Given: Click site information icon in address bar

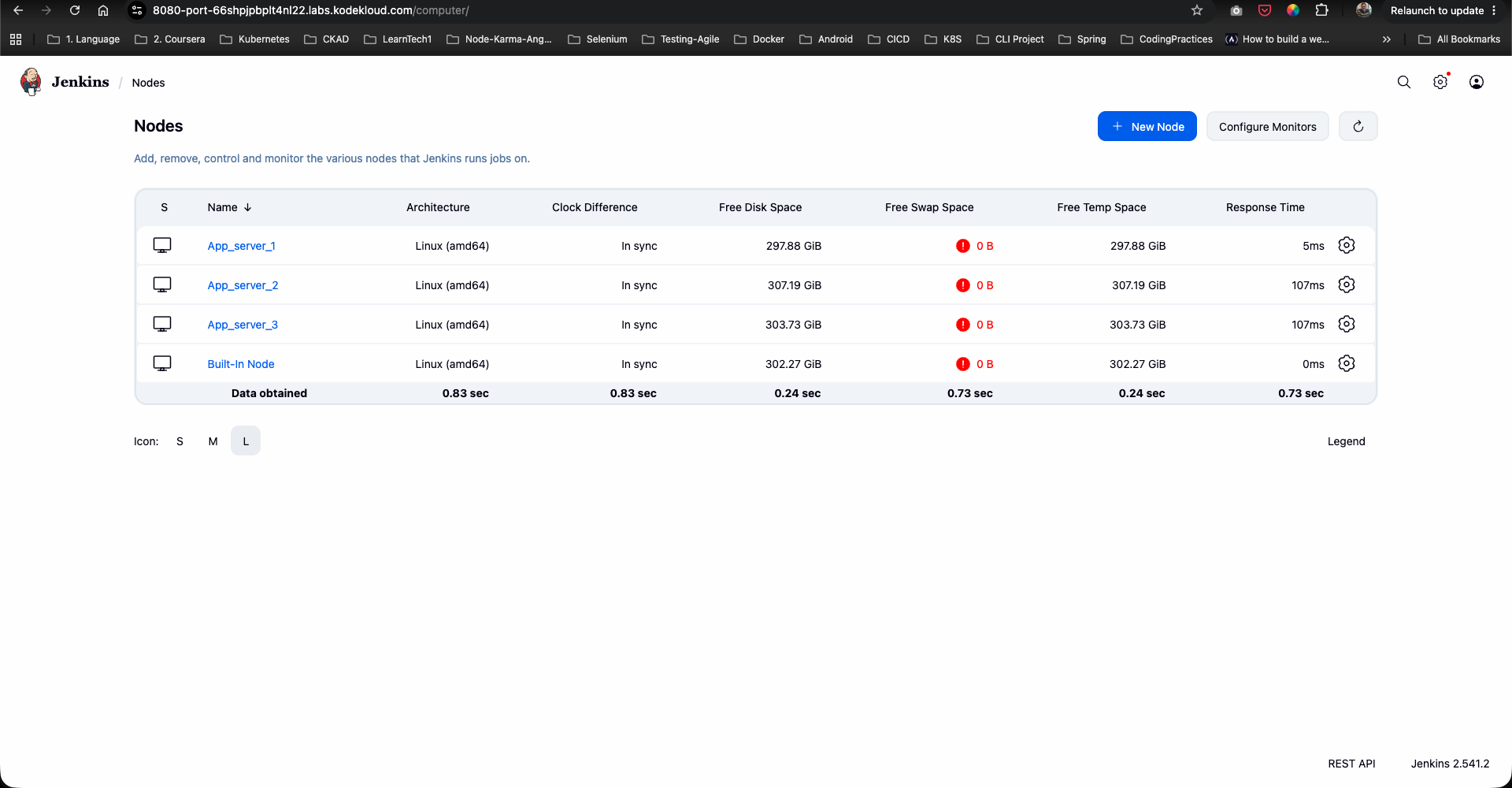Looking at the screenshot, I should pyautogui.click(x=137, y=10).
